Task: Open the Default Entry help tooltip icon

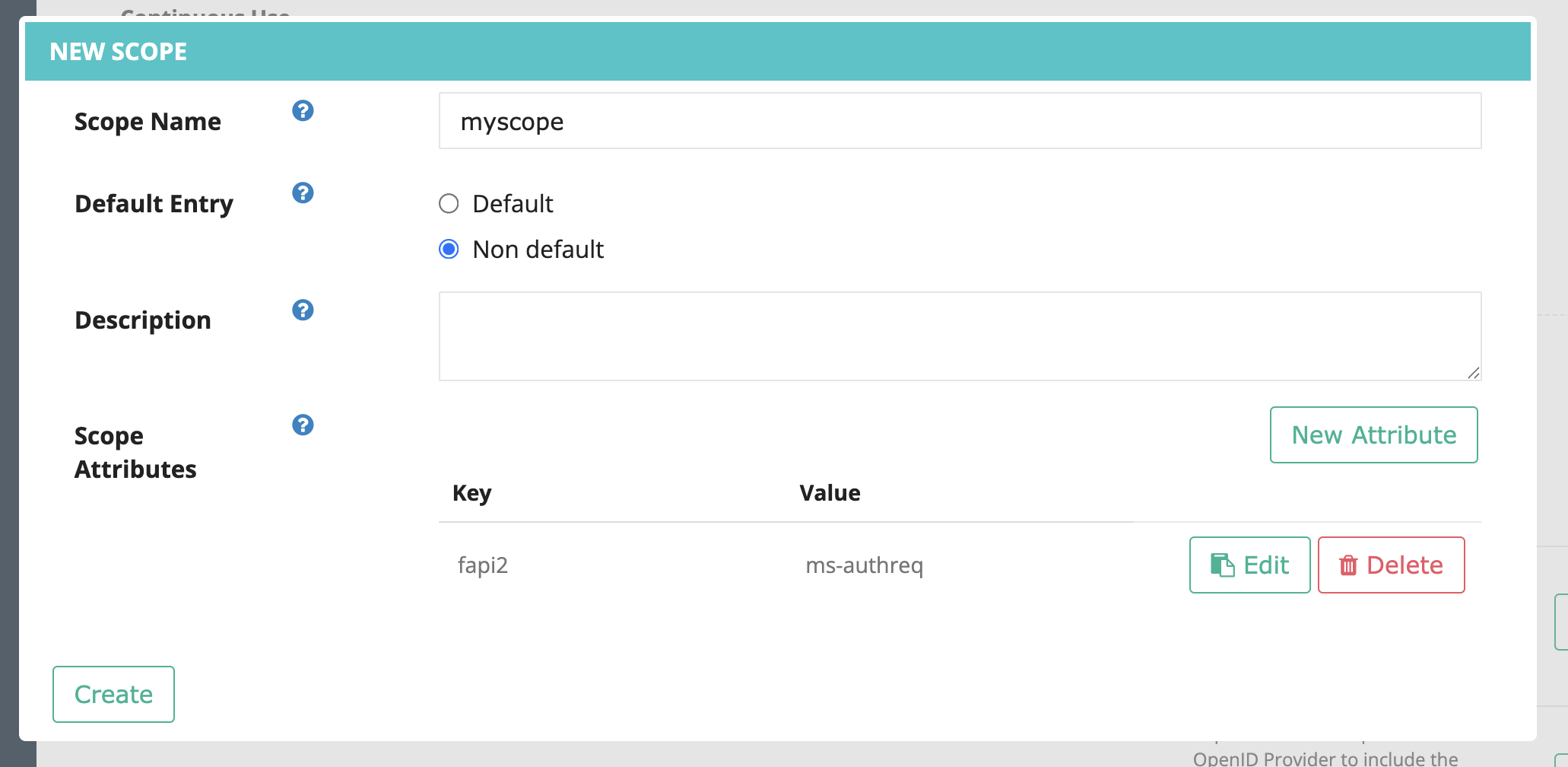Action: pyautogui.click(x=303, y=193)
